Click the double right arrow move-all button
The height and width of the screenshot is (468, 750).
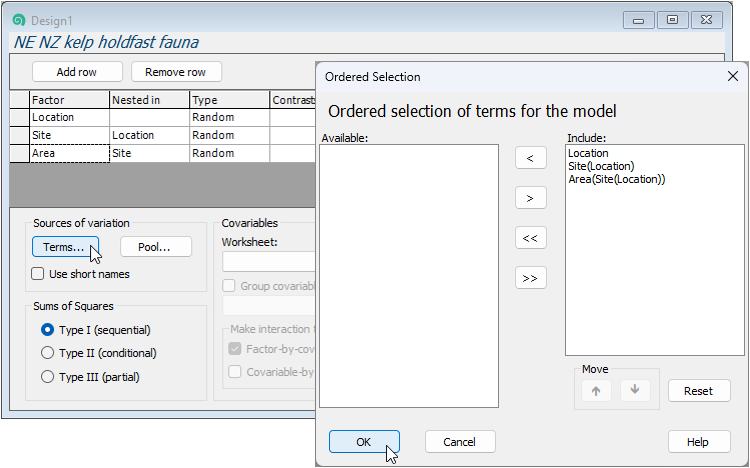[530, 278]
